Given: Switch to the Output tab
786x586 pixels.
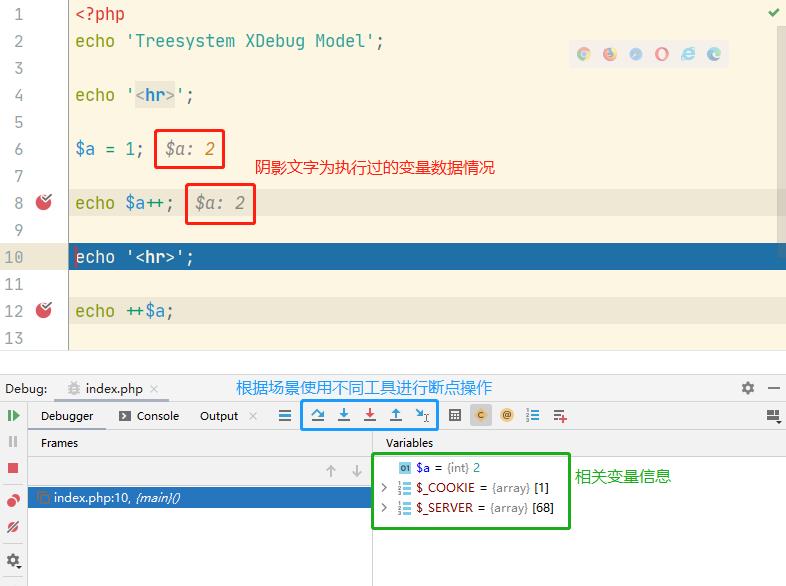Looking at the screenshot, I should click(x=219, y=416).
